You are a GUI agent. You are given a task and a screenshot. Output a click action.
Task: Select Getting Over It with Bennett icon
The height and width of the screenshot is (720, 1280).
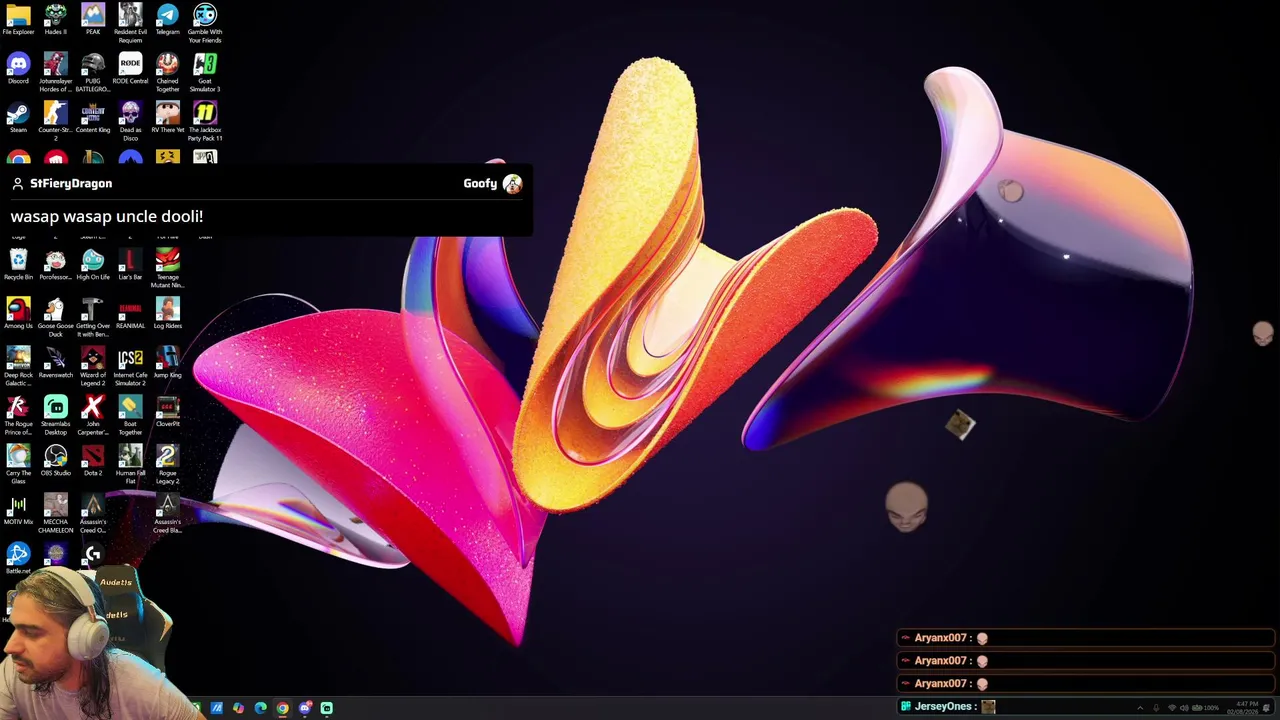[x=93, y=318]
